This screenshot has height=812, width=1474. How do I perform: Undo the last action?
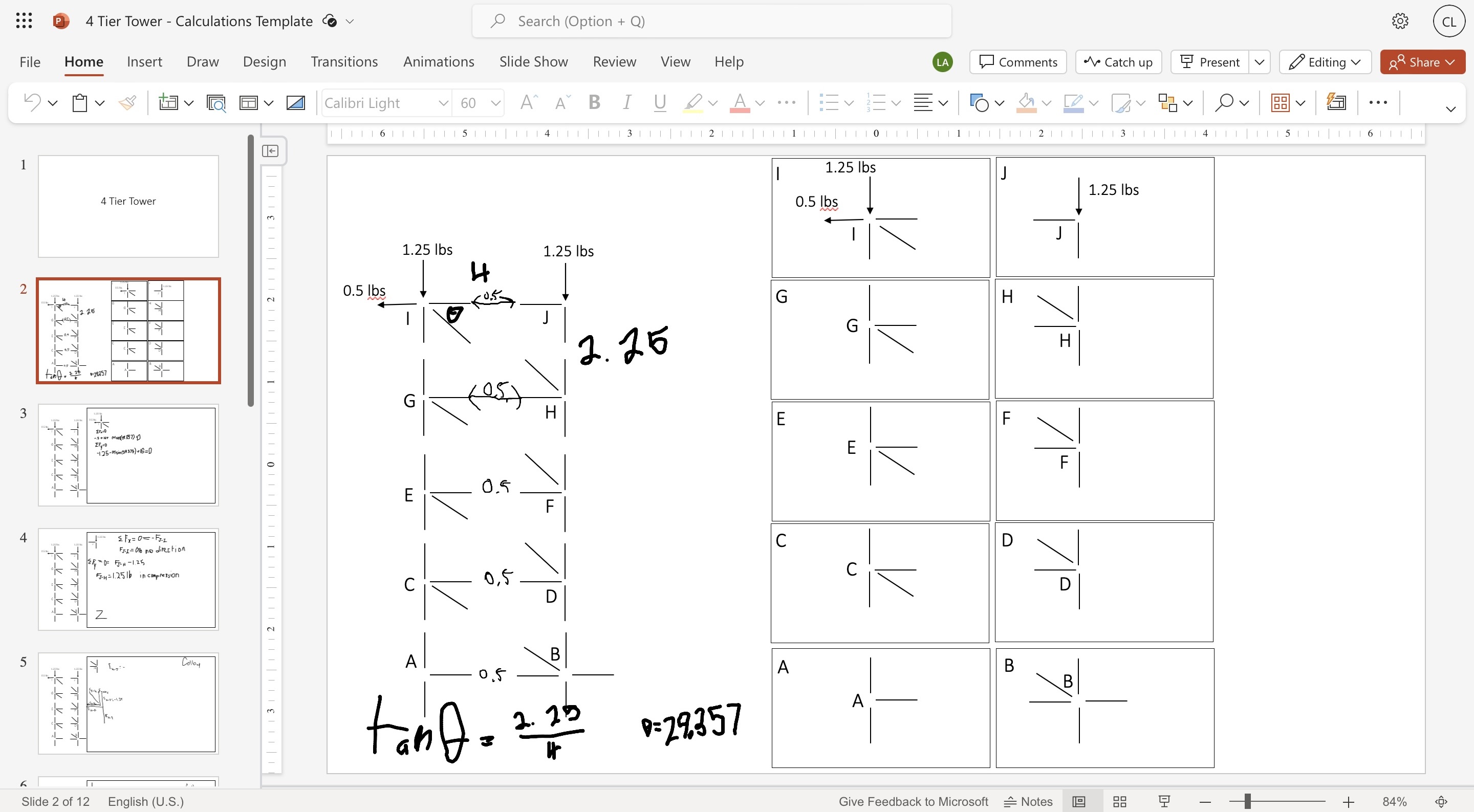(33, 102)
